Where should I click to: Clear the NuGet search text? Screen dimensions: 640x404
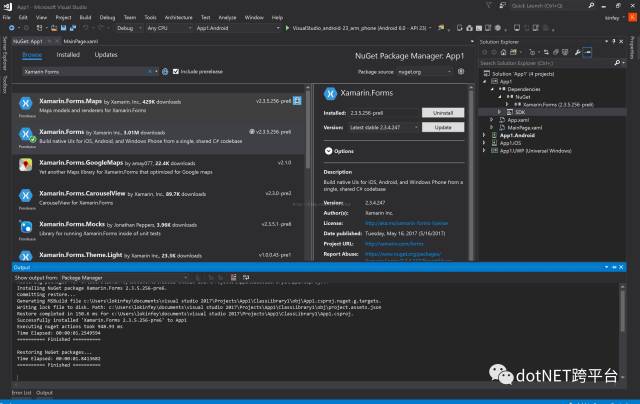[149, 71]
